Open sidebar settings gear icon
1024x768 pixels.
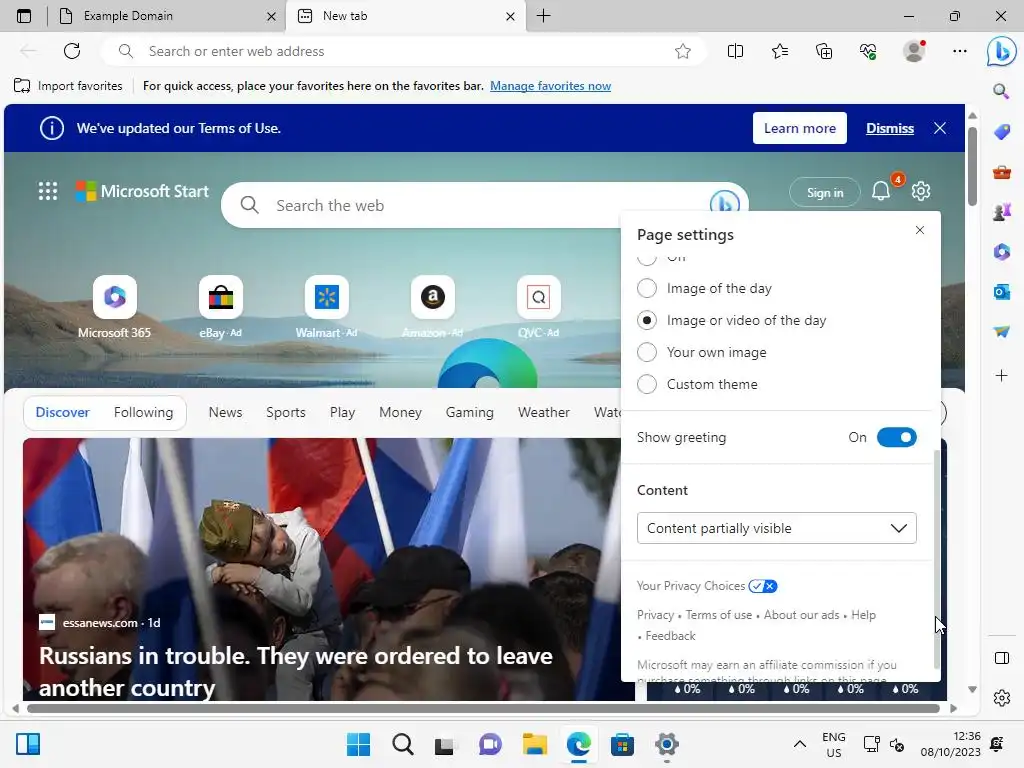tap(1001, 698)
